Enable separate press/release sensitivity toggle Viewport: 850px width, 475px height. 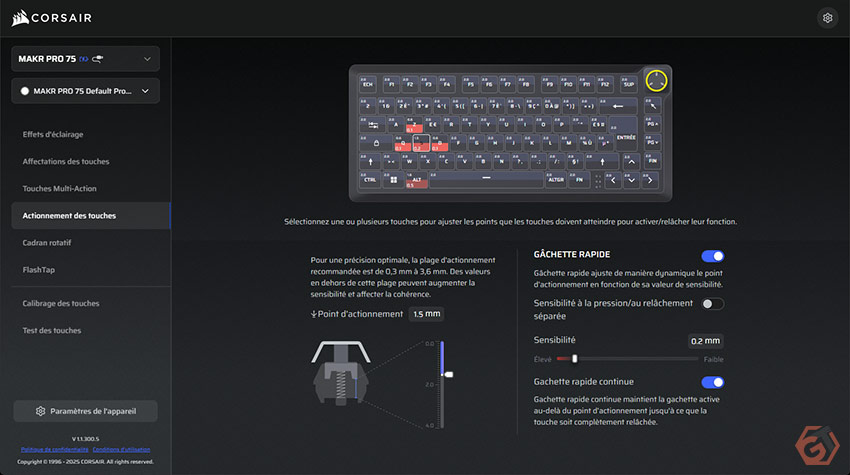[713, 304]
